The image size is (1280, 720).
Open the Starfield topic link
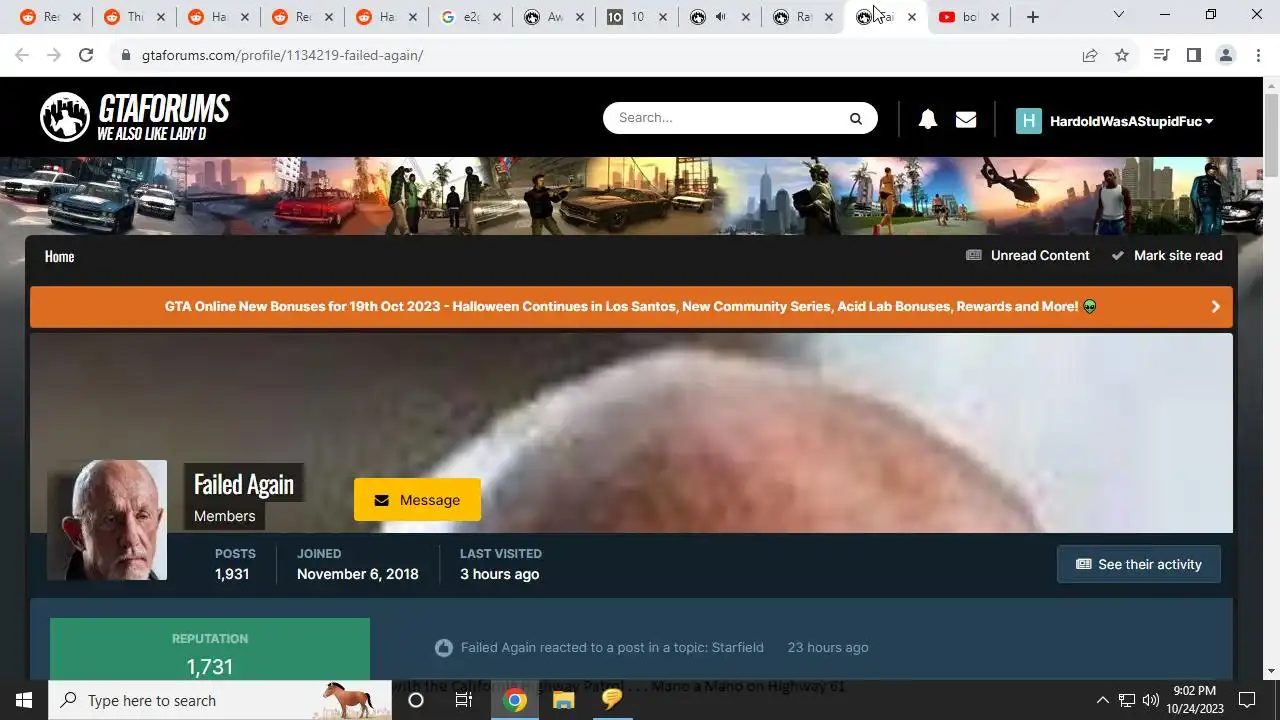[x=737, y=648]
